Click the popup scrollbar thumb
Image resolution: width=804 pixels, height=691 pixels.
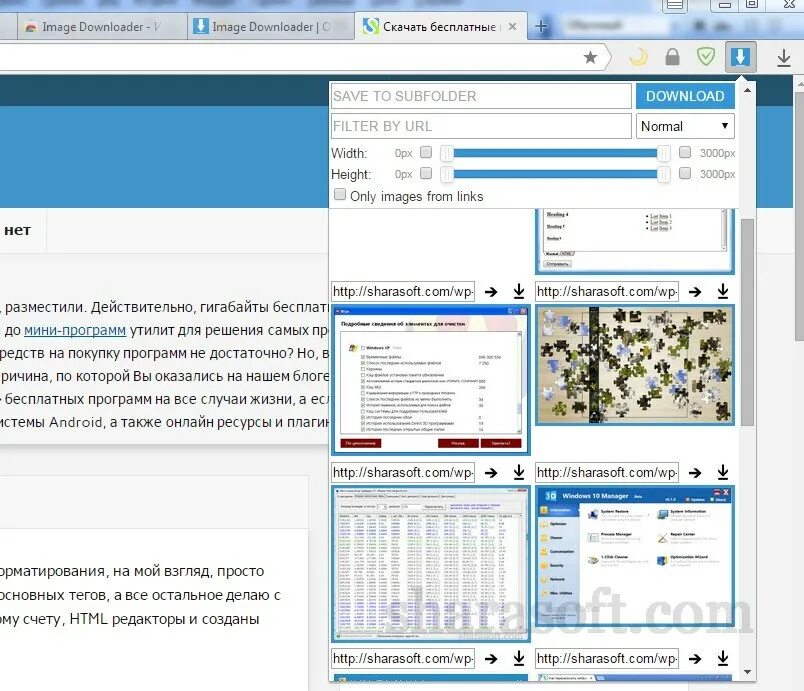tap(747, 322)
